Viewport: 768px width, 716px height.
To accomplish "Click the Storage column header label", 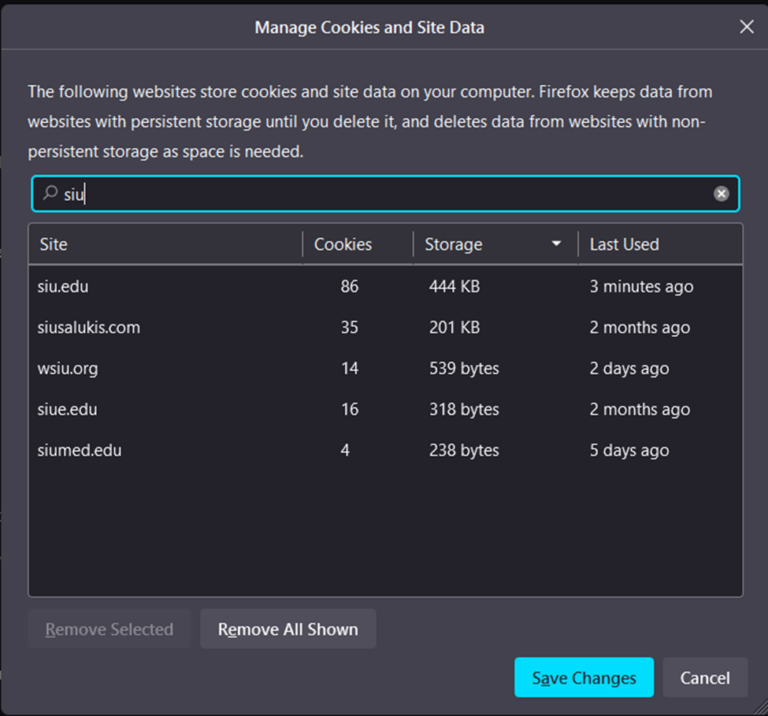I will pos(453,244).
